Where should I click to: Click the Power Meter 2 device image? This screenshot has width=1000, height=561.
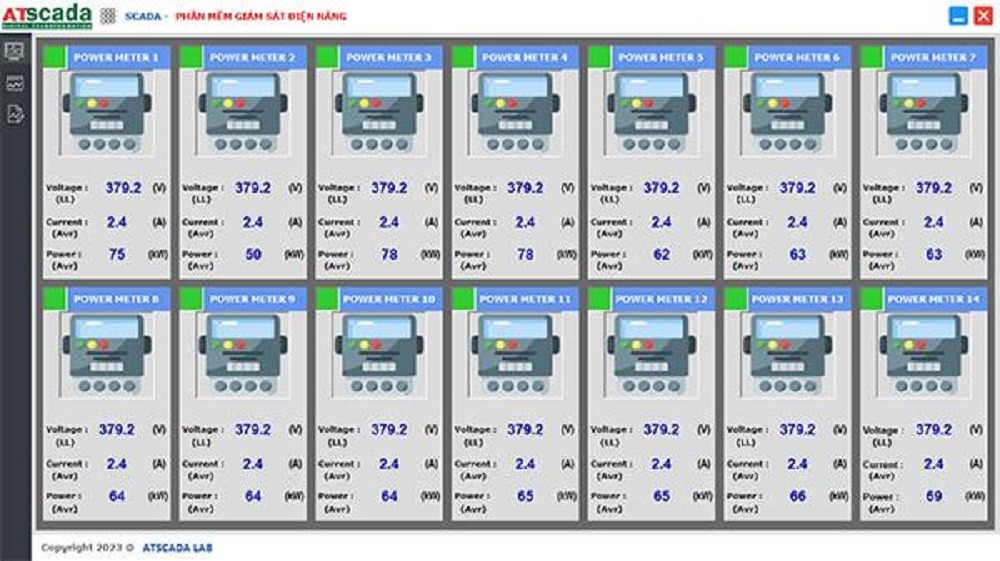(x=243, y=113)
